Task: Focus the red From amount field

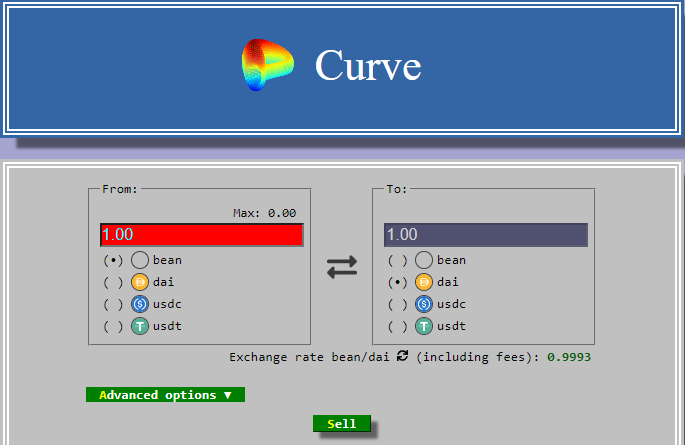Action: coord(202,235)
